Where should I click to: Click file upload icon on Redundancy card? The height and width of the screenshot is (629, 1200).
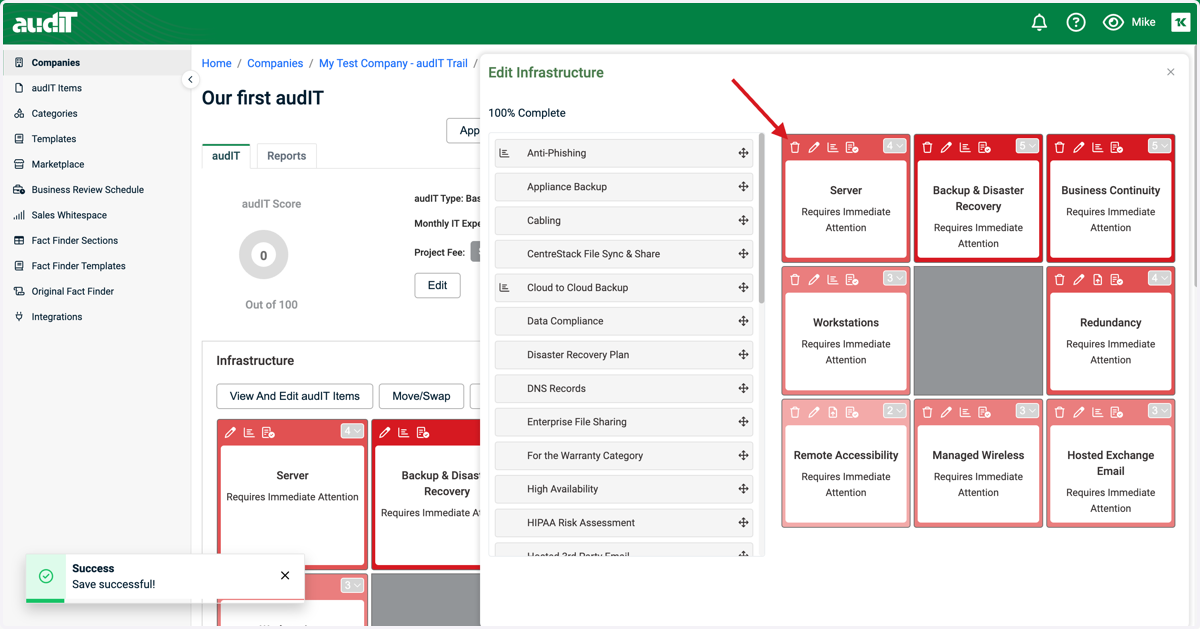coord(1098,279)
